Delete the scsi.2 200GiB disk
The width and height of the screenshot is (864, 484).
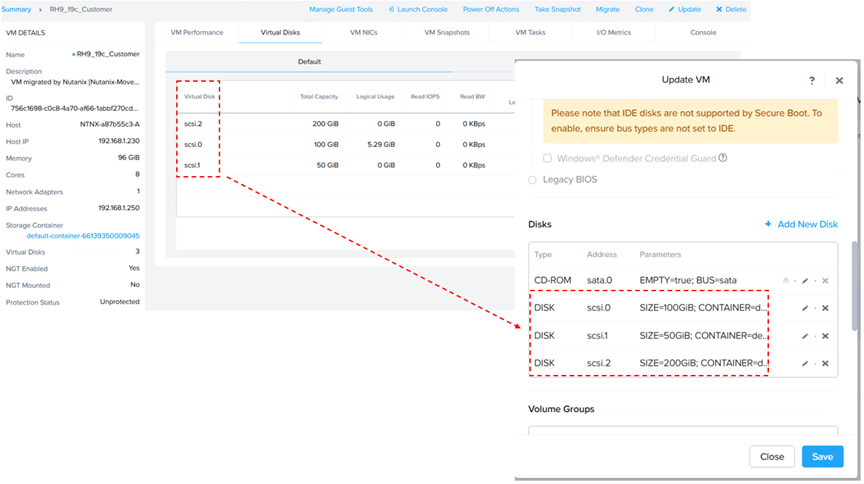coord(825,363)
